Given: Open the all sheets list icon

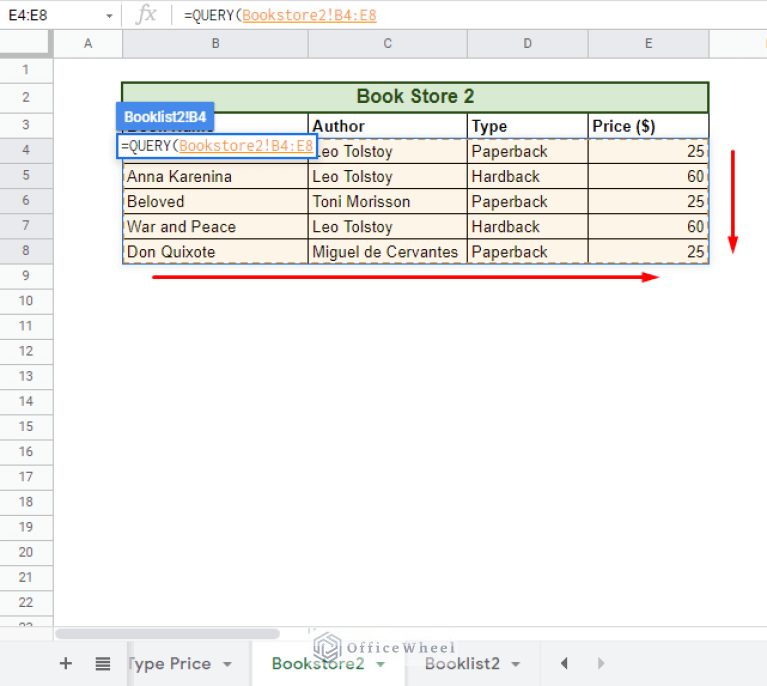Looking at the screenshot, I should pyautogui.click(x=102, y=664).
